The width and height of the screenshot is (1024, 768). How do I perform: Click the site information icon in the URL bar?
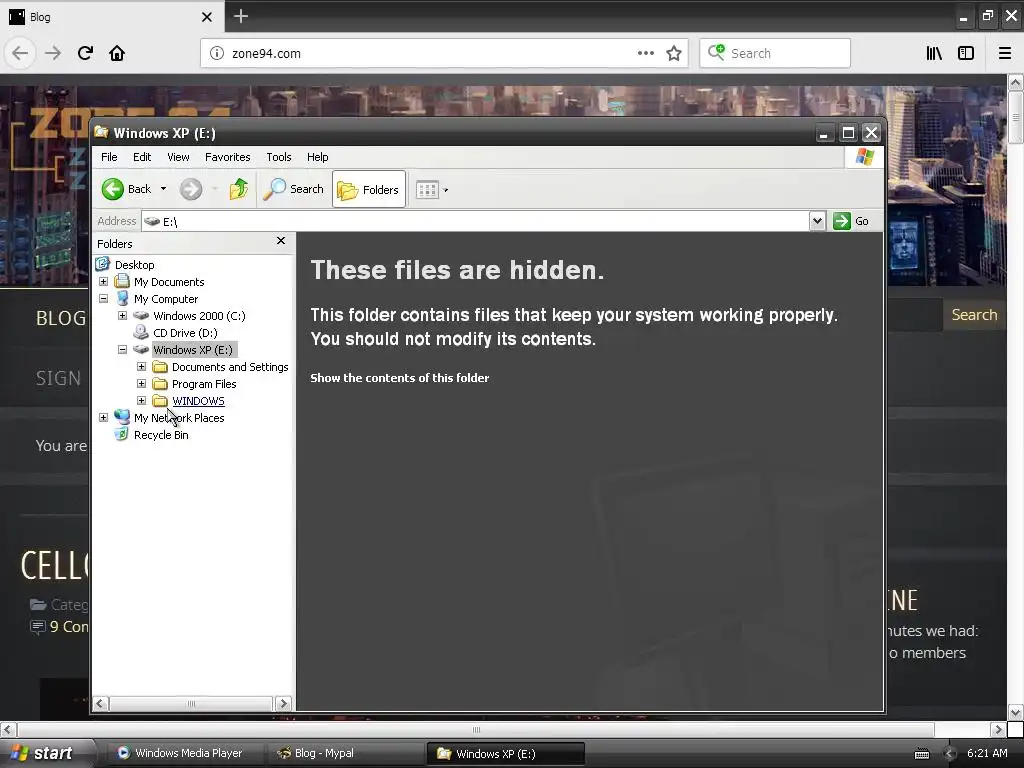217,53
